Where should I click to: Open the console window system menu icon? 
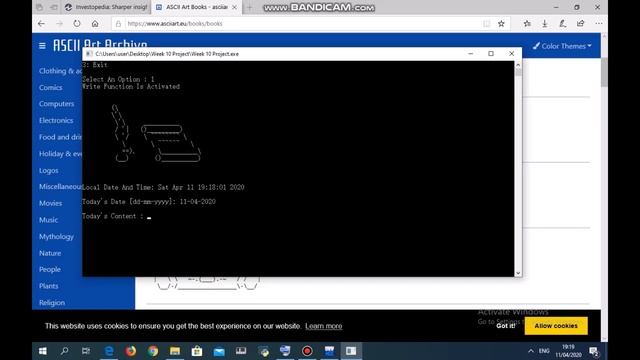tap(89, 53)
